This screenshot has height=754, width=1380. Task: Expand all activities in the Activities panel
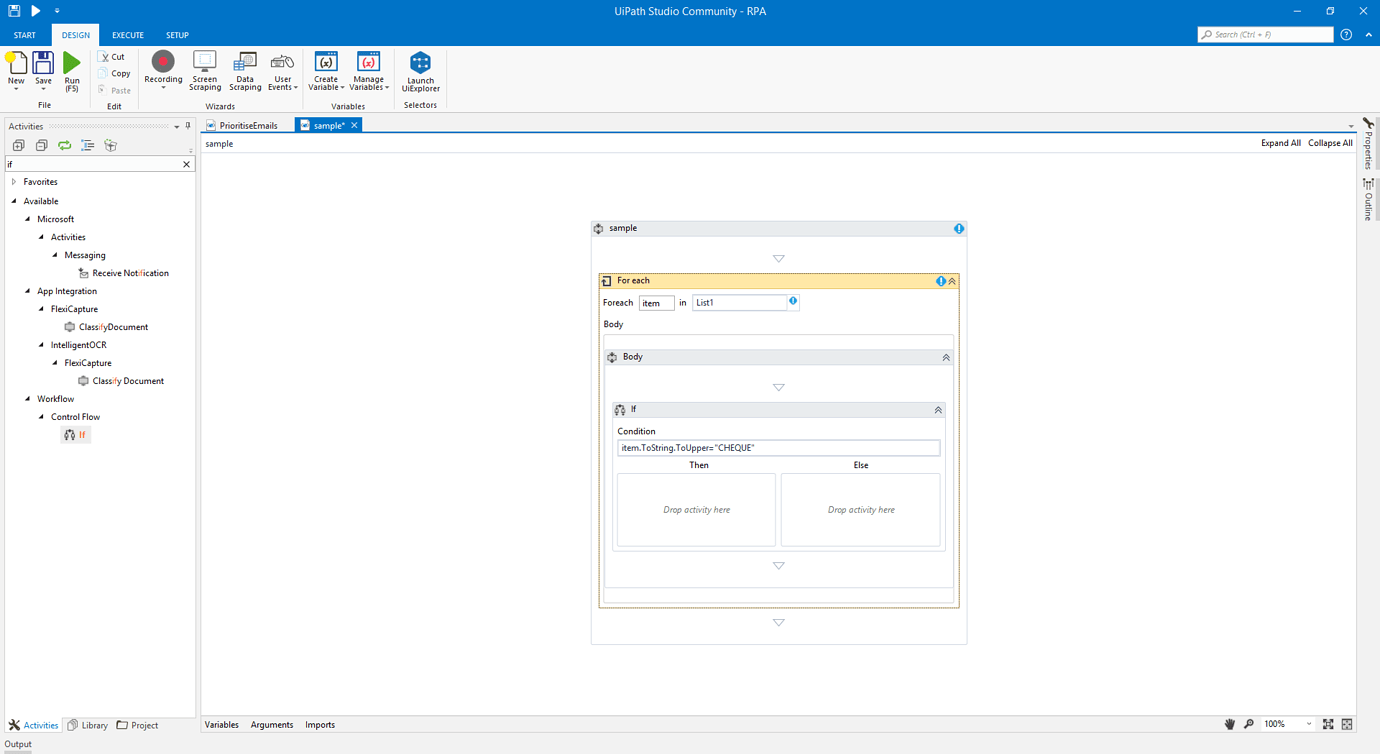point(18,146)
